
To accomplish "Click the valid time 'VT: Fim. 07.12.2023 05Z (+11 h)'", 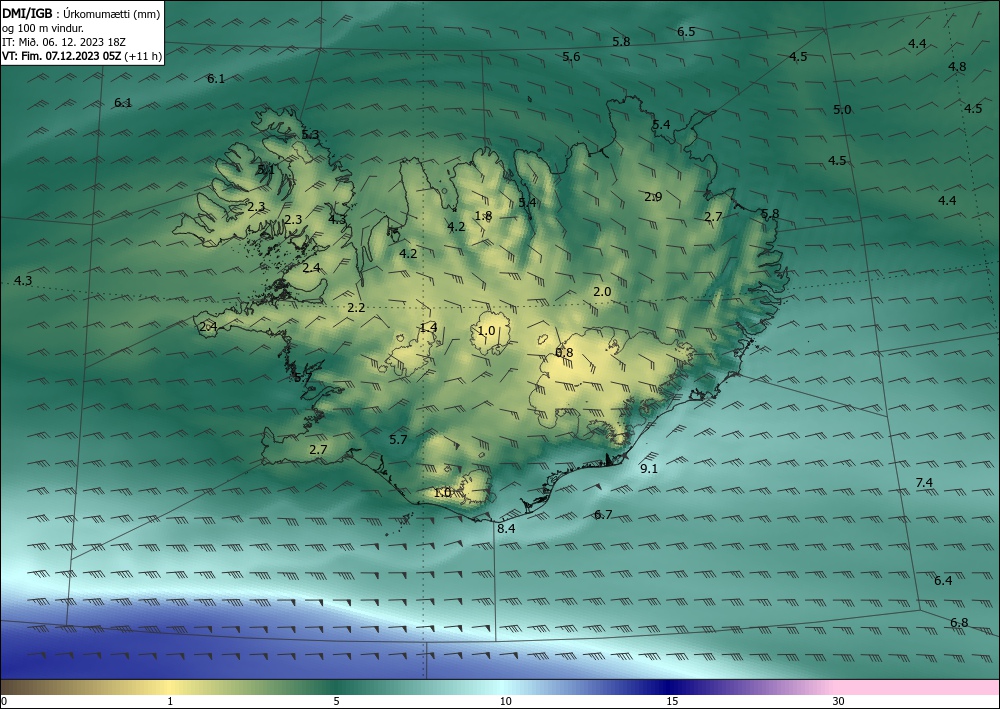I will coord(82,56).
